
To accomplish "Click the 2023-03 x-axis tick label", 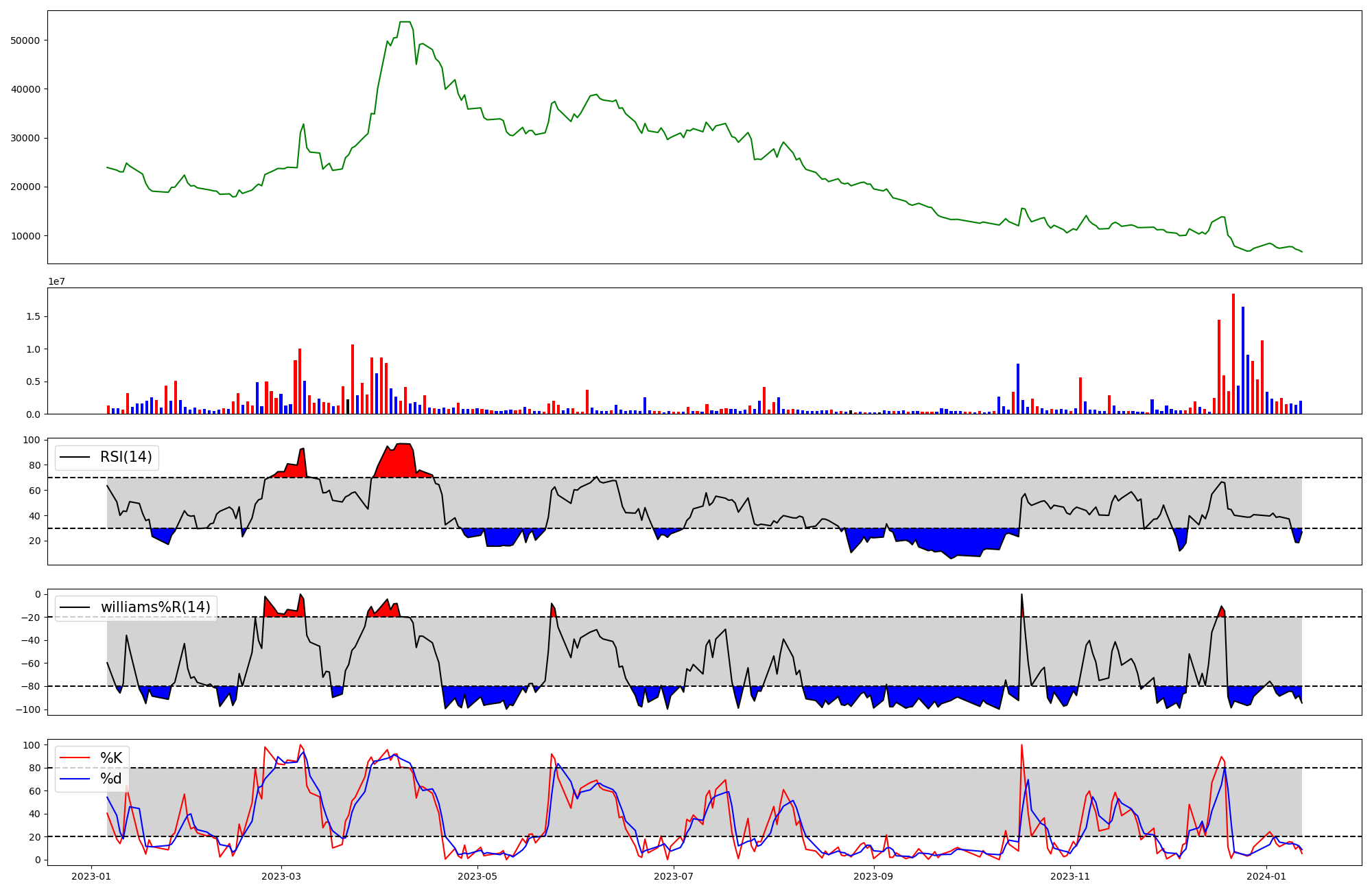I will (x=282, y=876).
